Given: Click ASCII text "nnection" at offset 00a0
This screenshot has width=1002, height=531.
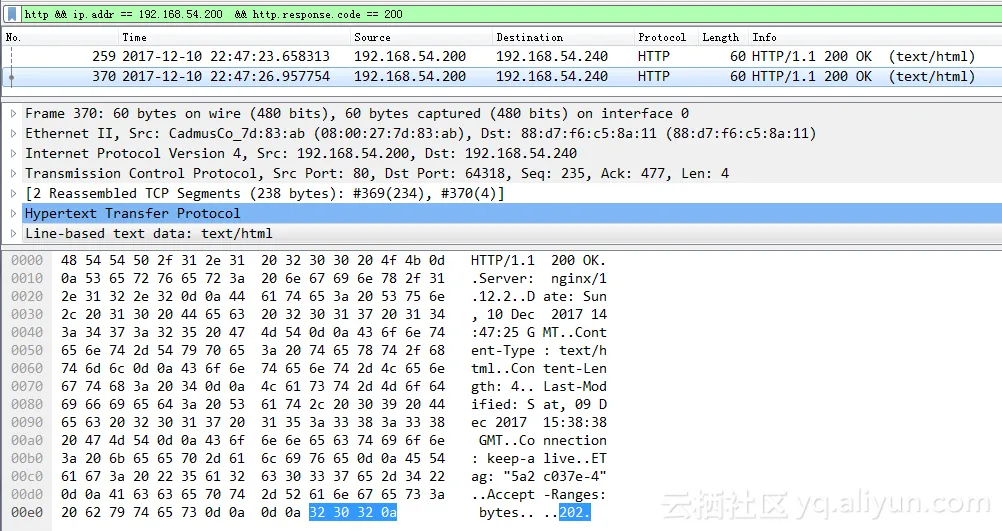Looking at the screenshot, I should 575,441.
